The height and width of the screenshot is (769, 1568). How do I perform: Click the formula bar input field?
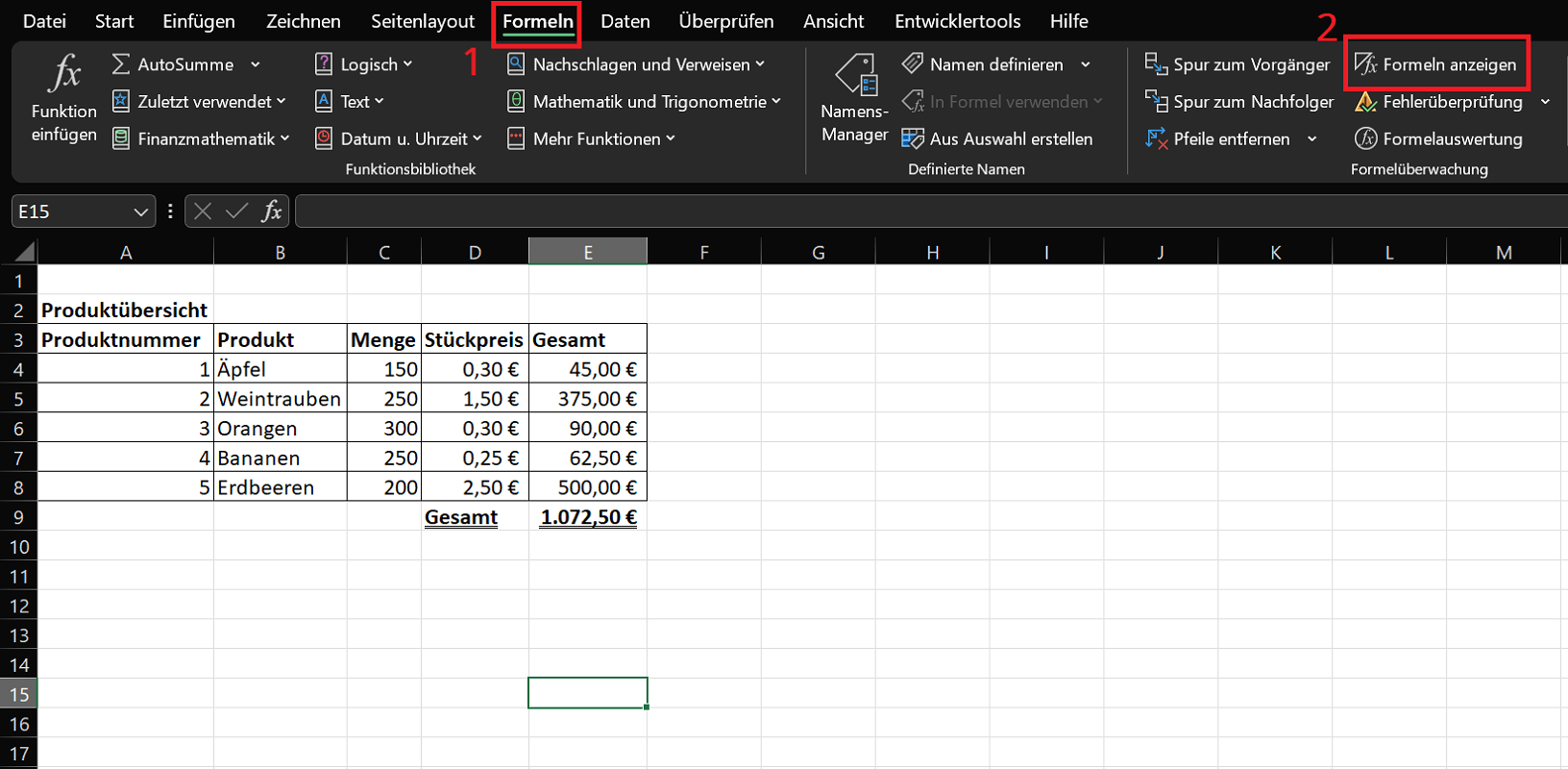[931, 211]
